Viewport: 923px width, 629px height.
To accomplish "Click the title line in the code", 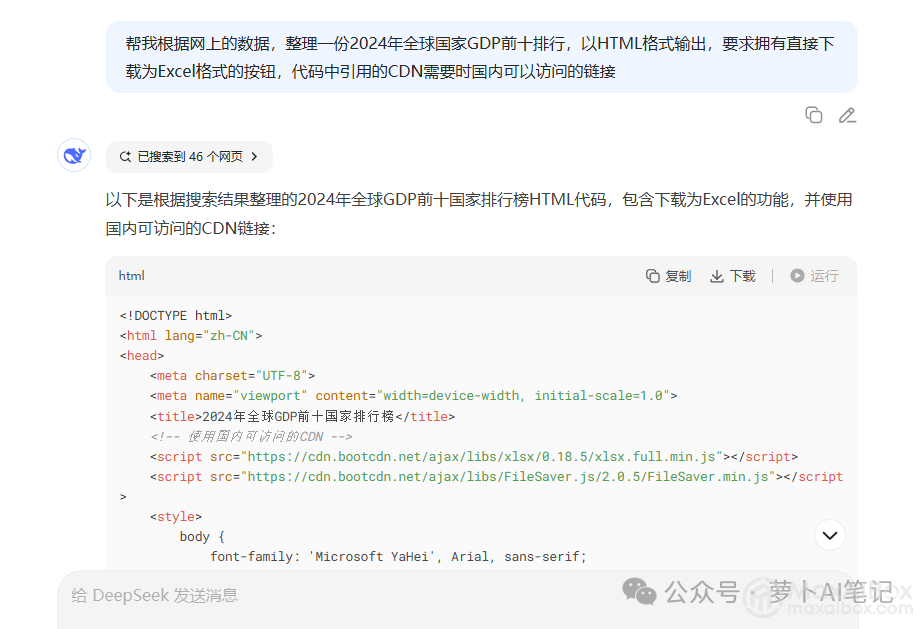I will coord(302,416).
